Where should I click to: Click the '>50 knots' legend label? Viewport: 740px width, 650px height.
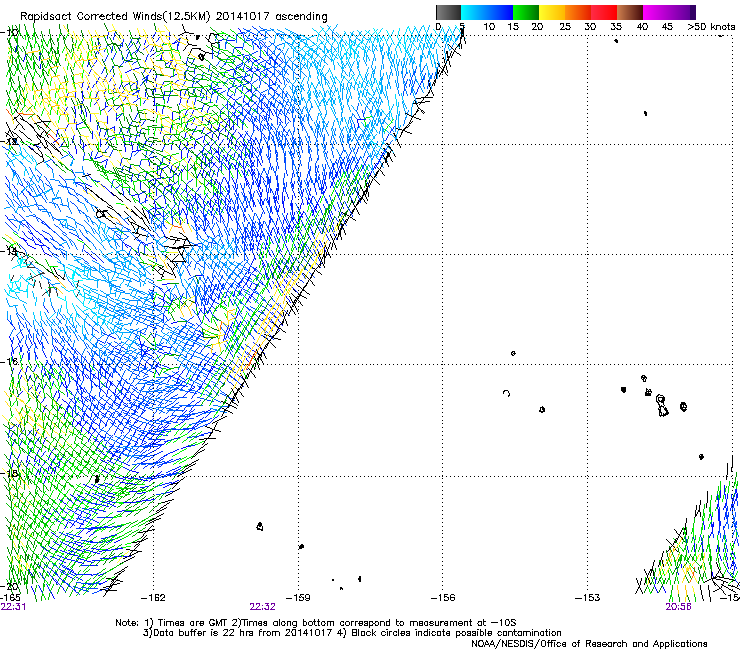(x=711, y=27)
